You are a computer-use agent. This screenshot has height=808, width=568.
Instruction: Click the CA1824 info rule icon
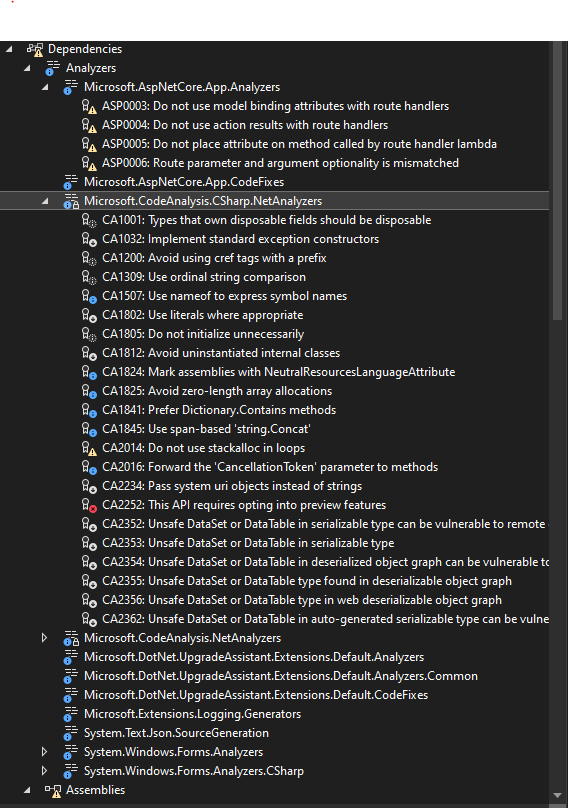click(89, 373)
